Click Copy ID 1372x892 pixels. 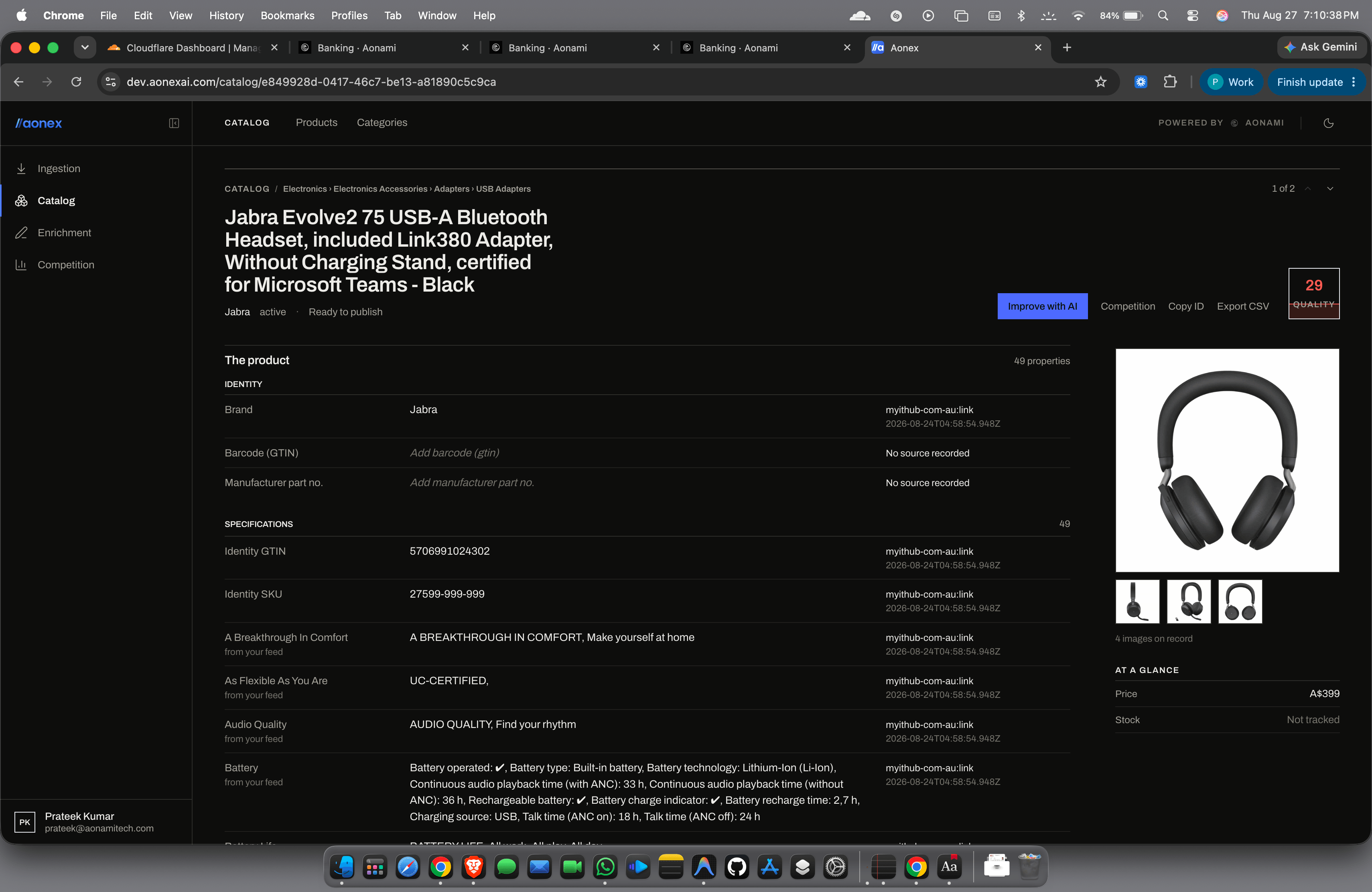coord(1186,306)
